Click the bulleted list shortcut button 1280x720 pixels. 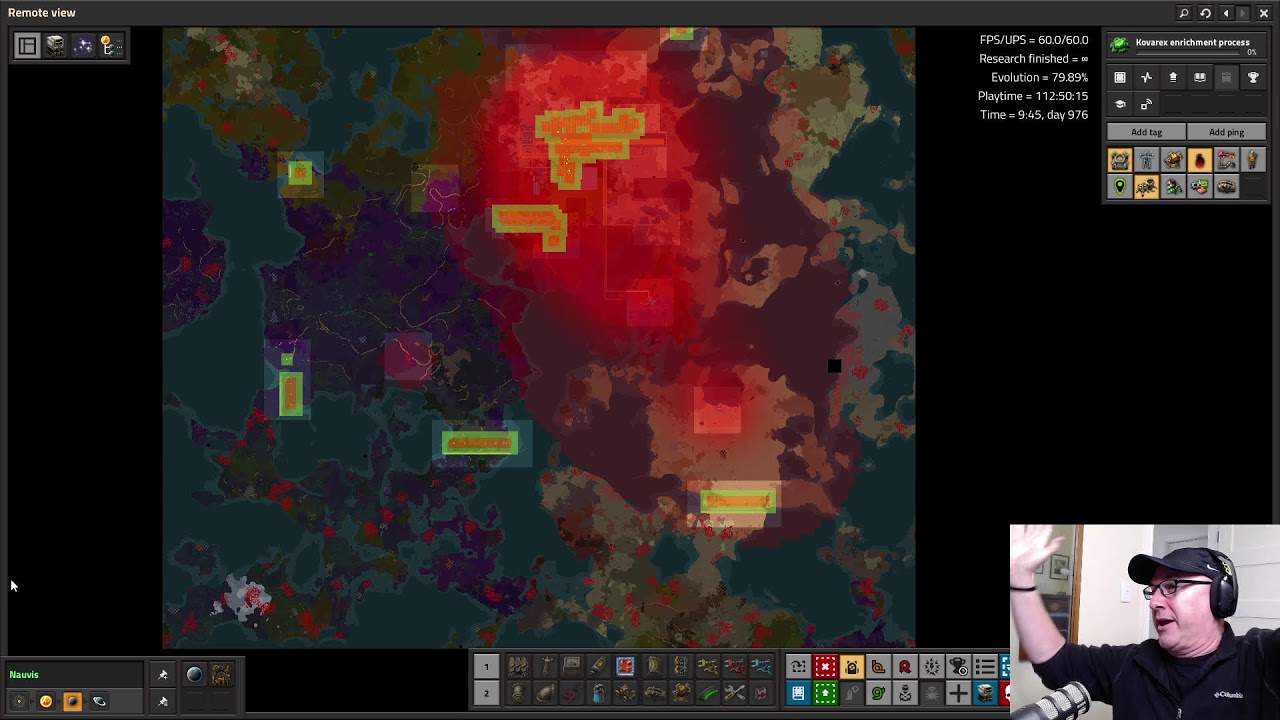pos(985,667)
